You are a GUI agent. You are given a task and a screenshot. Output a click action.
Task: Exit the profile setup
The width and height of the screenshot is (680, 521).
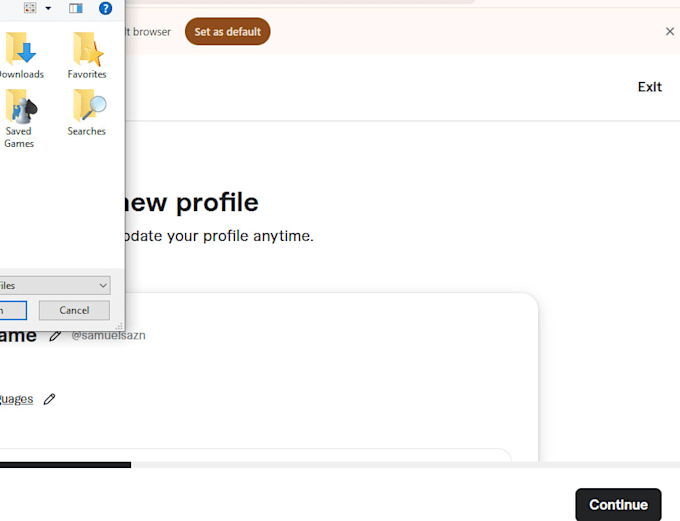[x=649, y=87]
